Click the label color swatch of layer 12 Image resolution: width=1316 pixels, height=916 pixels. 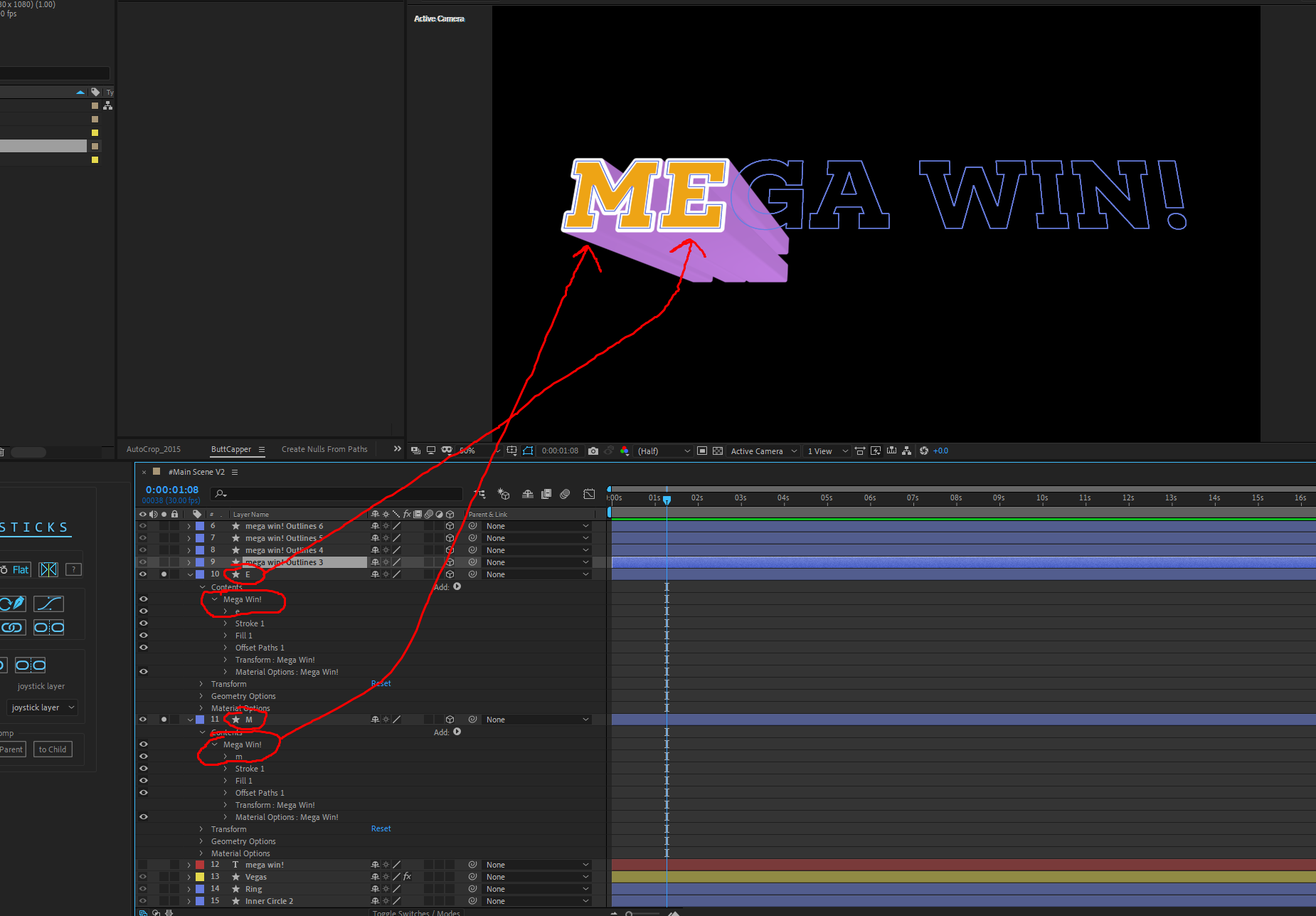200,865
